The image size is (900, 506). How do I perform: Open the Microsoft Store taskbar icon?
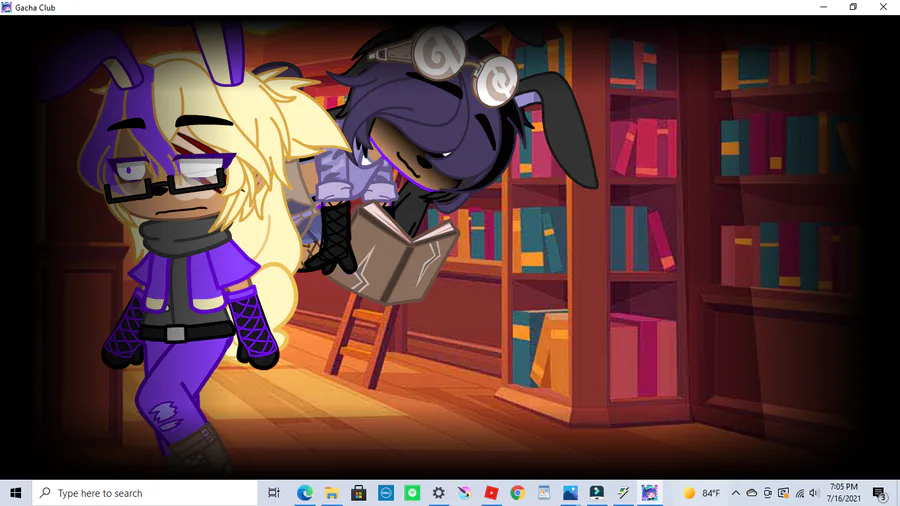[x=359, y=493]
